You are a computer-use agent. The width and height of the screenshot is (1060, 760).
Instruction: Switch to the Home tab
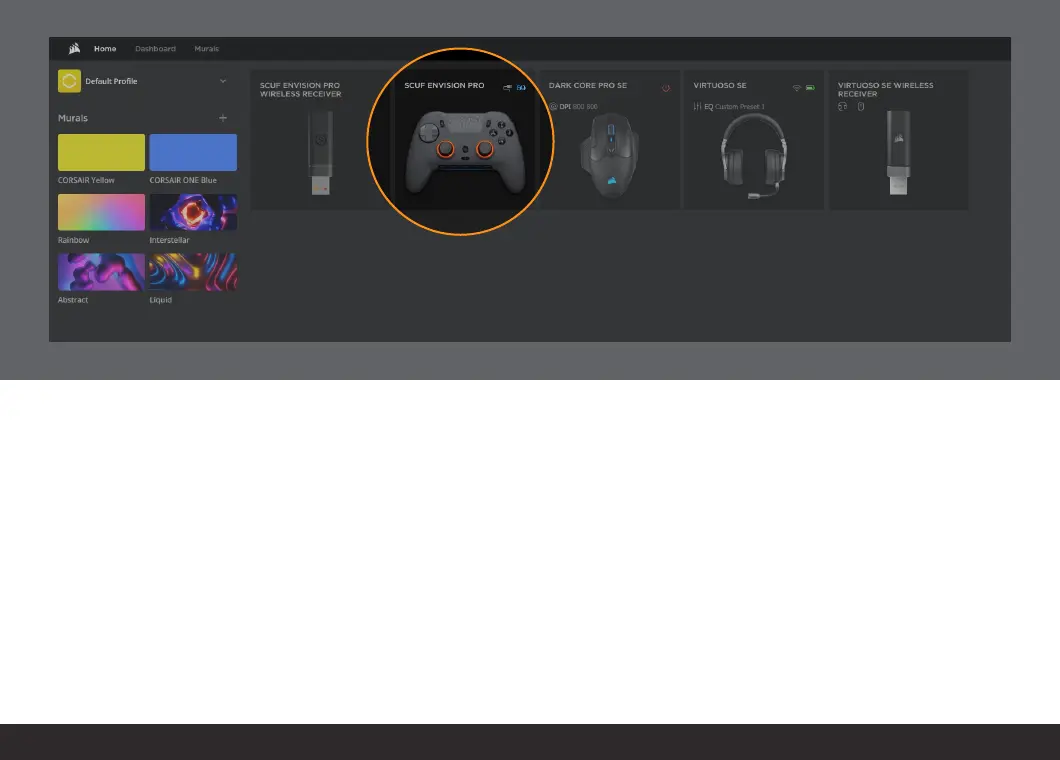coord(105,49)
